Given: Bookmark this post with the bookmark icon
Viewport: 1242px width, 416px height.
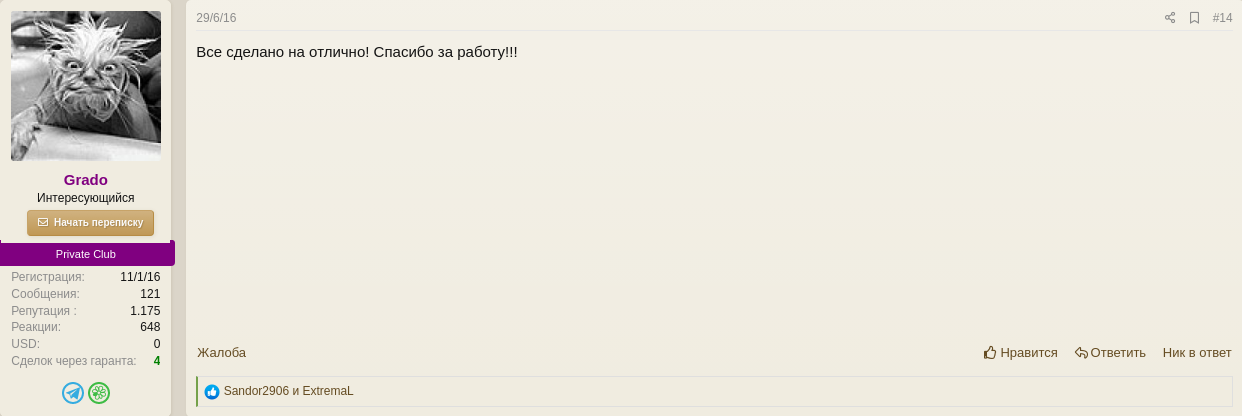Looking at the screenshot, I should tap(1194, 18).
